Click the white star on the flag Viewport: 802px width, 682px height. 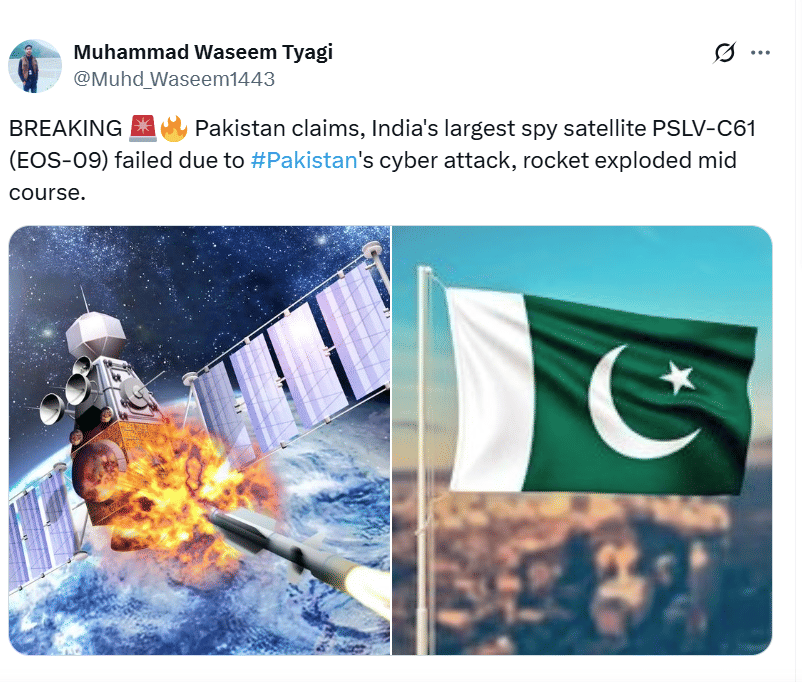(678, 378)
